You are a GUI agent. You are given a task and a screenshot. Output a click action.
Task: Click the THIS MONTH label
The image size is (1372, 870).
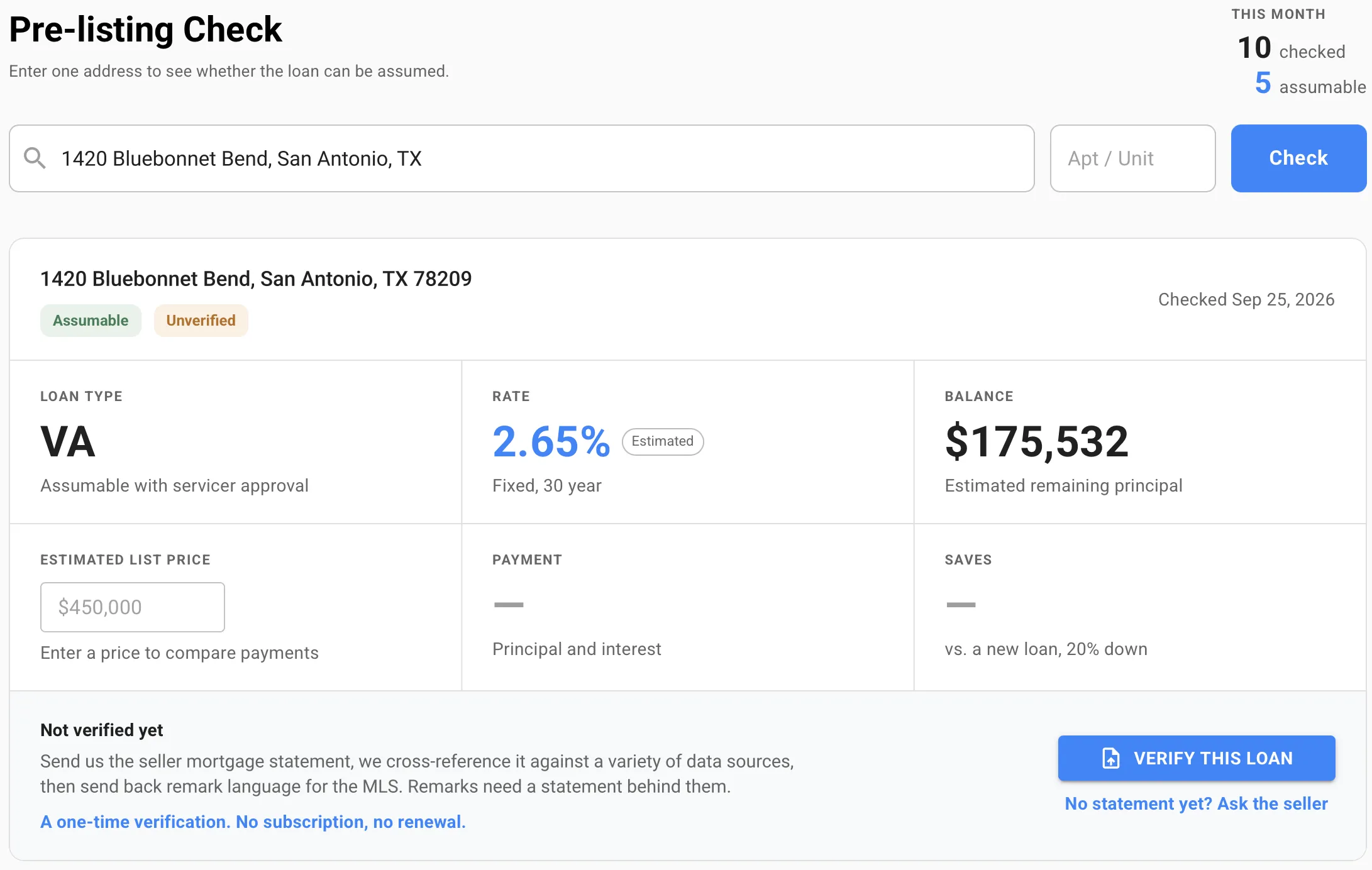coord(1278,14)
